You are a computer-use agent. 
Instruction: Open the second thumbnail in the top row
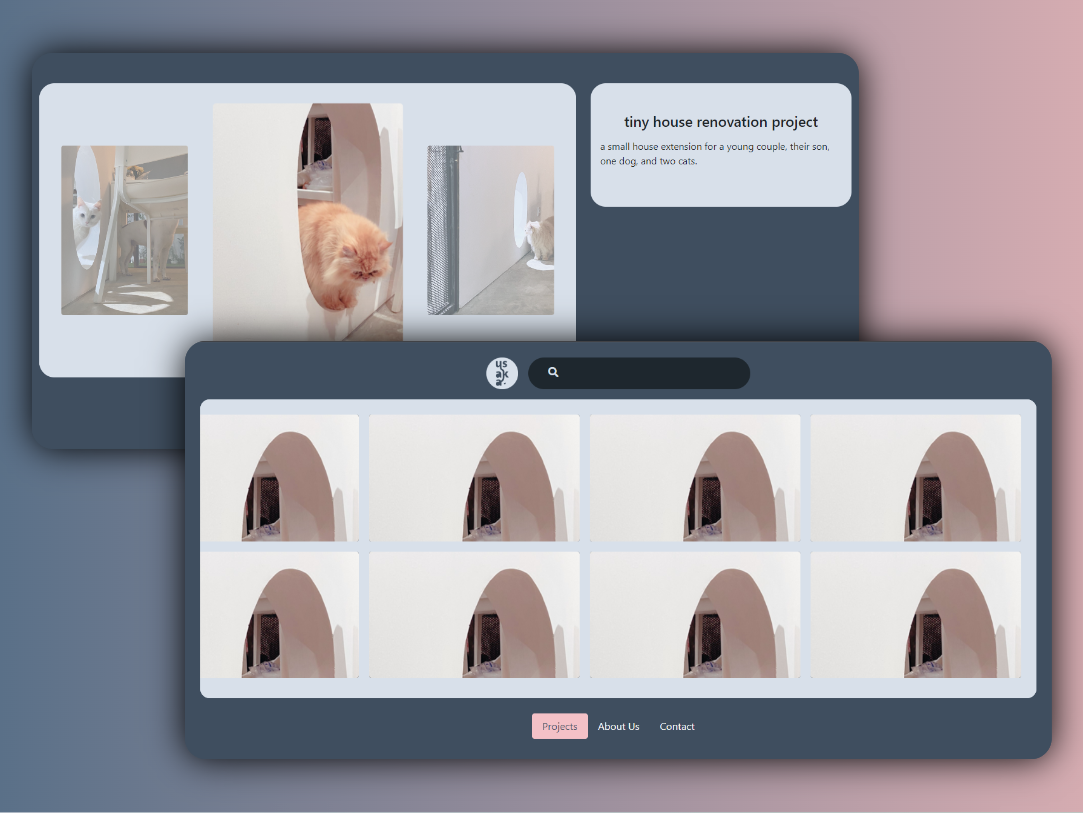tap(474, 478)
